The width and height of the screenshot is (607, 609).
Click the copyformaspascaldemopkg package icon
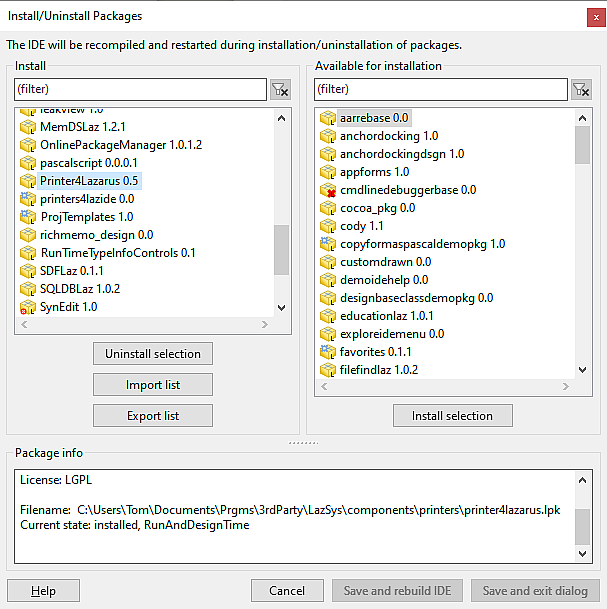(x=327, y=244)
